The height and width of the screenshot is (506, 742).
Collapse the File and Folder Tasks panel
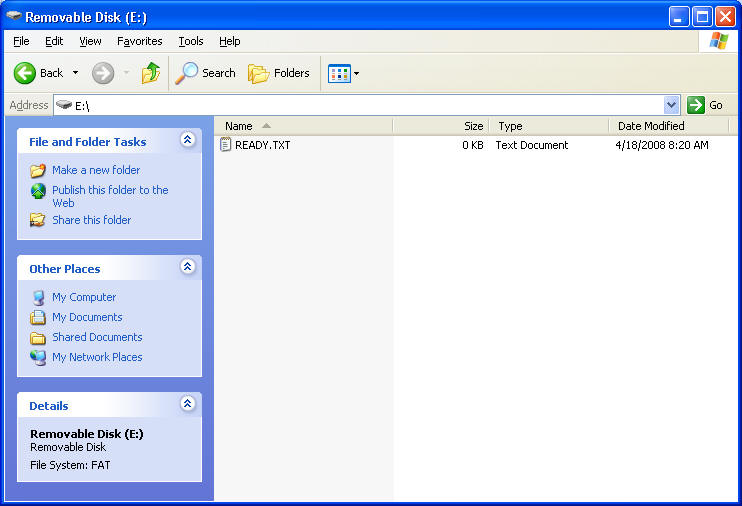(187, 140)
